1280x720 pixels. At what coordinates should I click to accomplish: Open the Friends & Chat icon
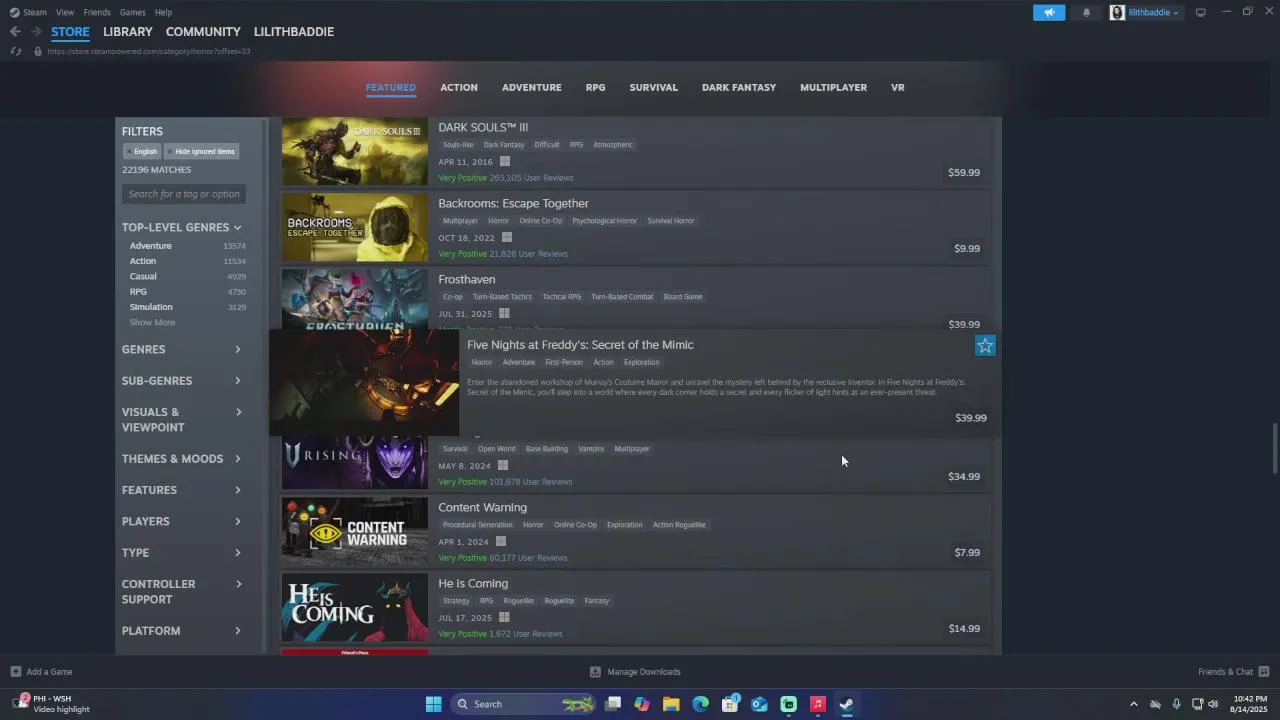tap(1264, 672)
